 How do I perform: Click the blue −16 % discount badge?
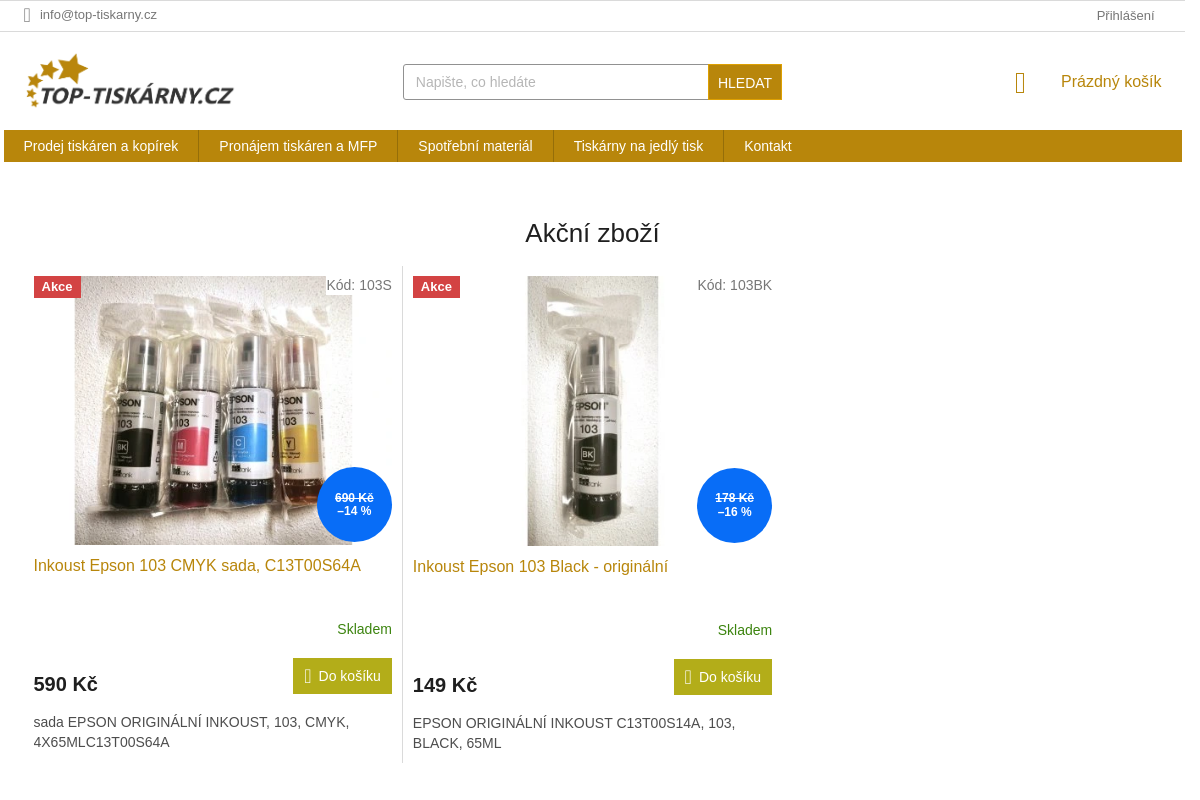click(x=734, y=505)
